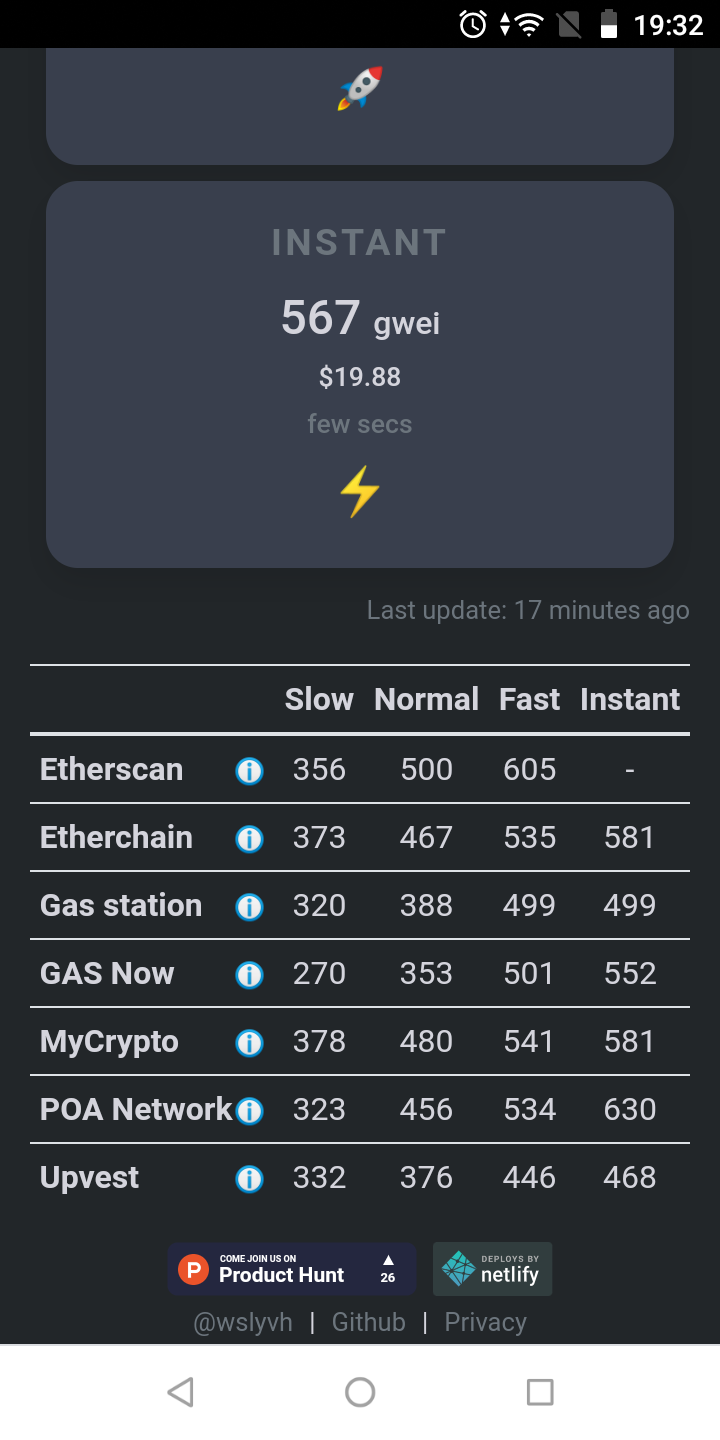
Task: Tap the info icon beside Gas station
Action: point(249,907)
